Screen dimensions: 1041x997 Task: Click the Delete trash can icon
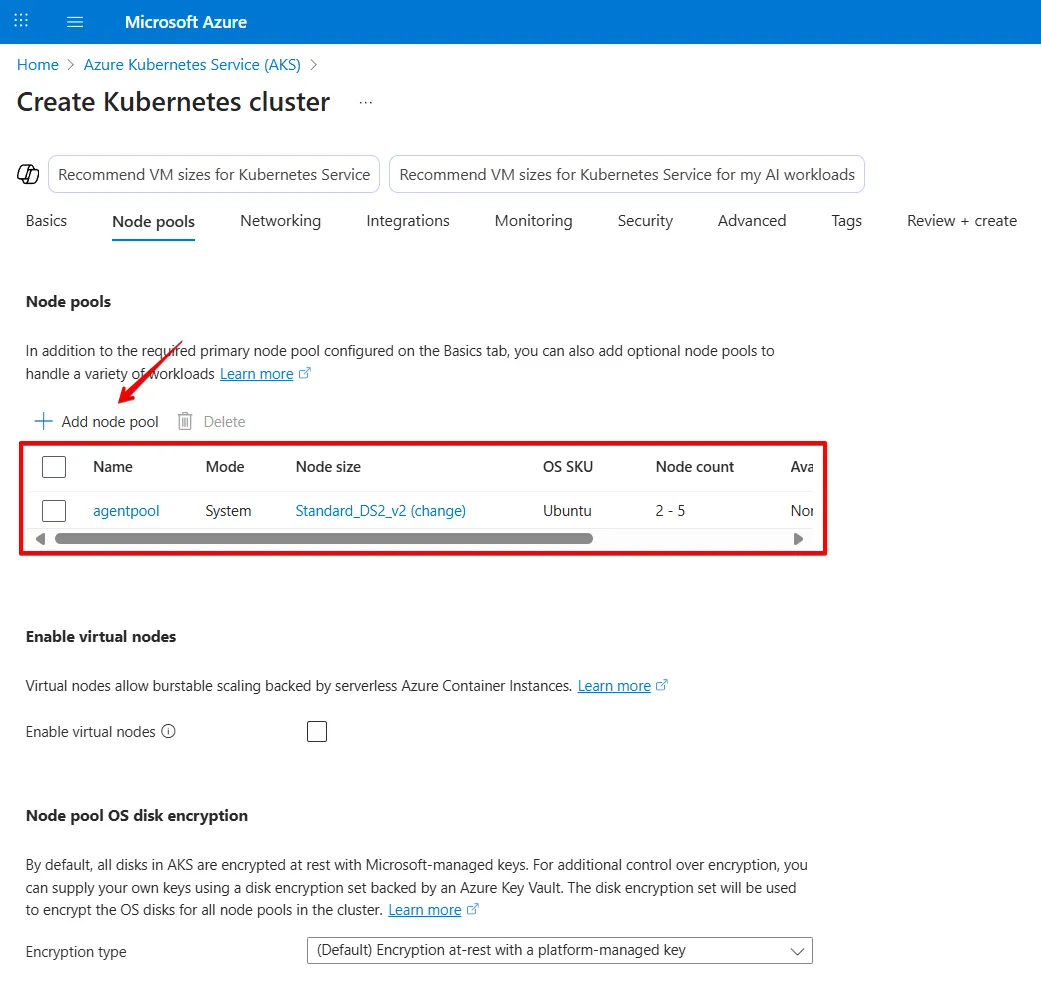coord(185,422)
